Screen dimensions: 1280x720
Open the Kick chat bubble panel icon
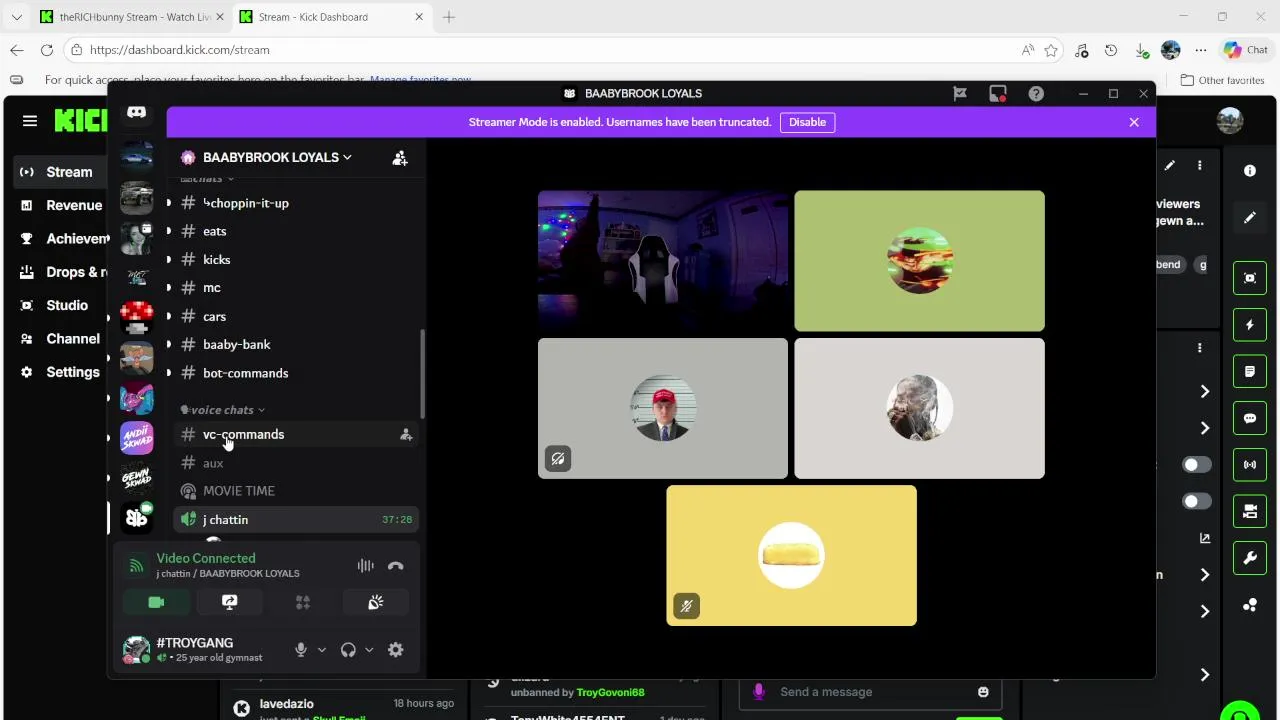point(1250,418)
